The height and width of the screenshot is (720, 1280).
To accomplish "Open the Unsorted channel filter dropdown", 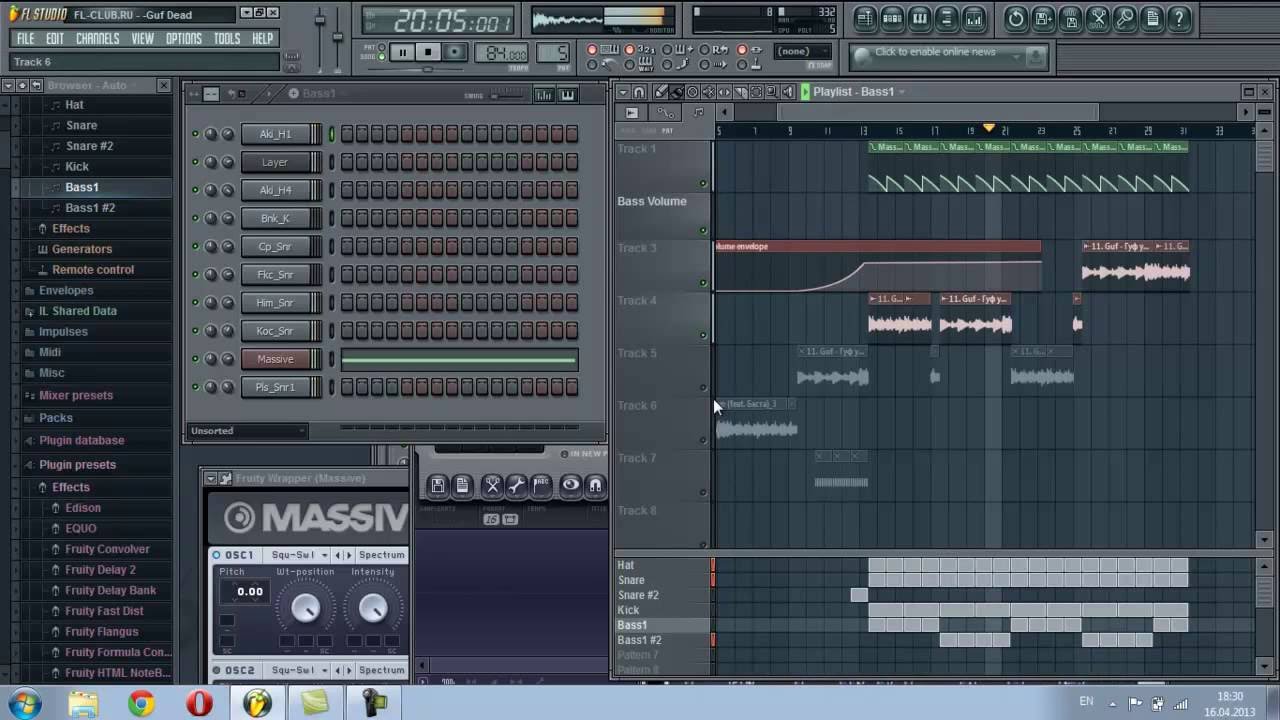I will 247,431.
